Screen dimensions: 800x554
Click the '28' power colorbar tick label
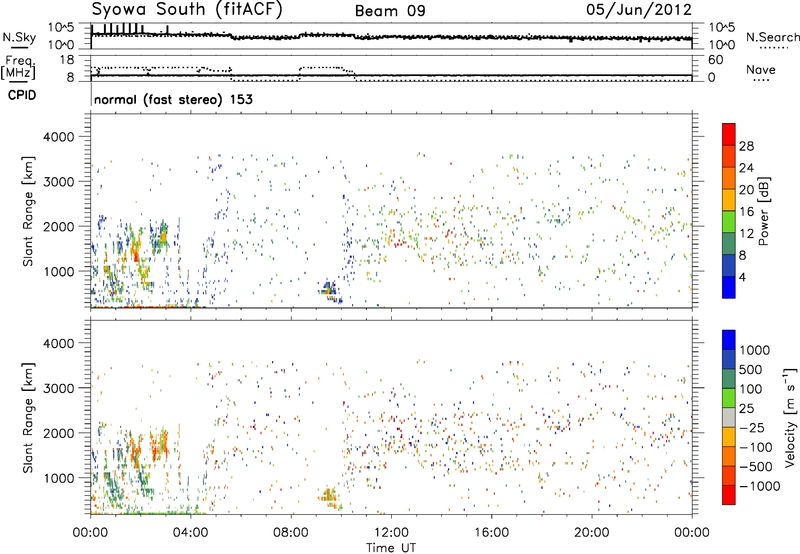pos(746,146)
